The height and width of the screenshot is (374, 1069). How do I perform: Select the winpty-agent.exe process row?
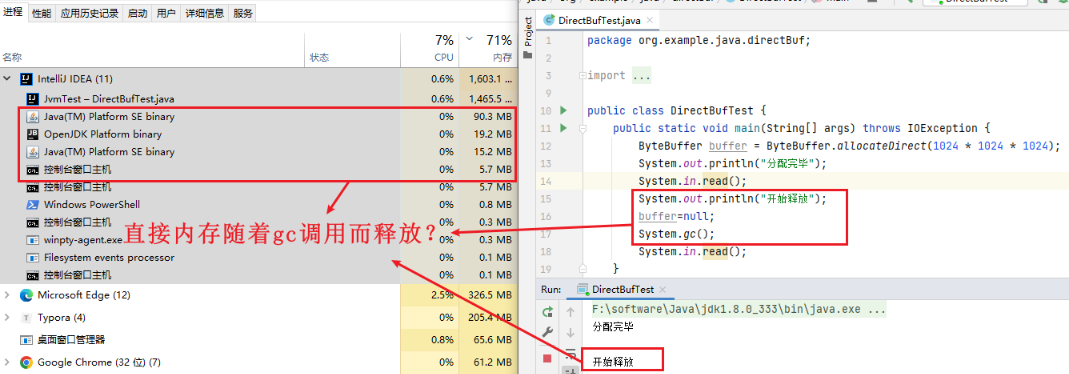coord(259,240)
